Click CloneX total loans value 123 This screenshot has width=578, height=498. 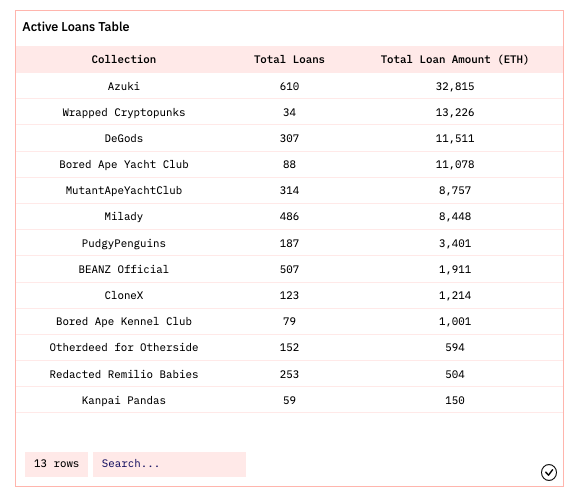289,295
